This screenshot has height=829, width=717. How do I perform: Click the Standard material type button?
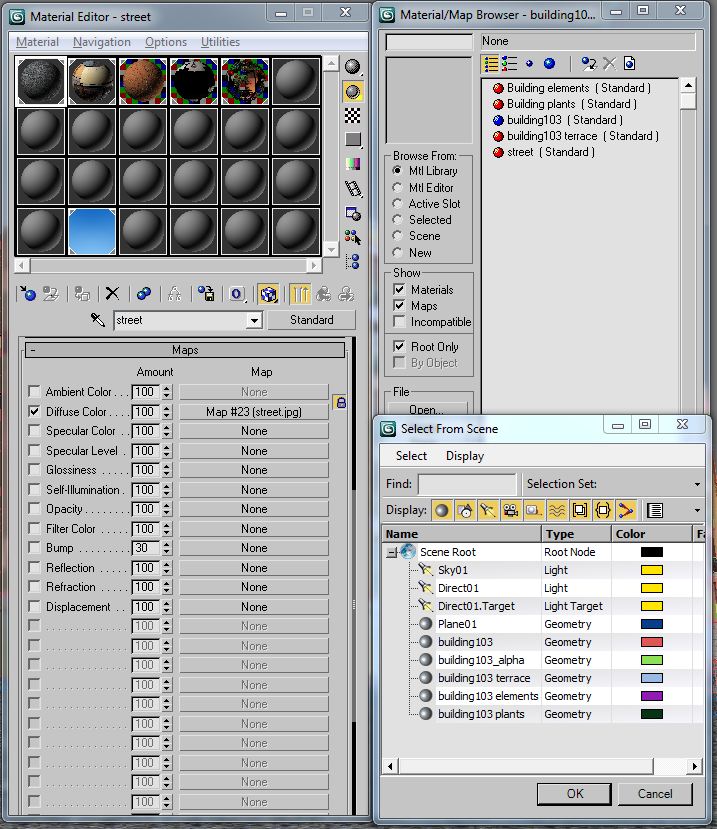coord(311,320)
